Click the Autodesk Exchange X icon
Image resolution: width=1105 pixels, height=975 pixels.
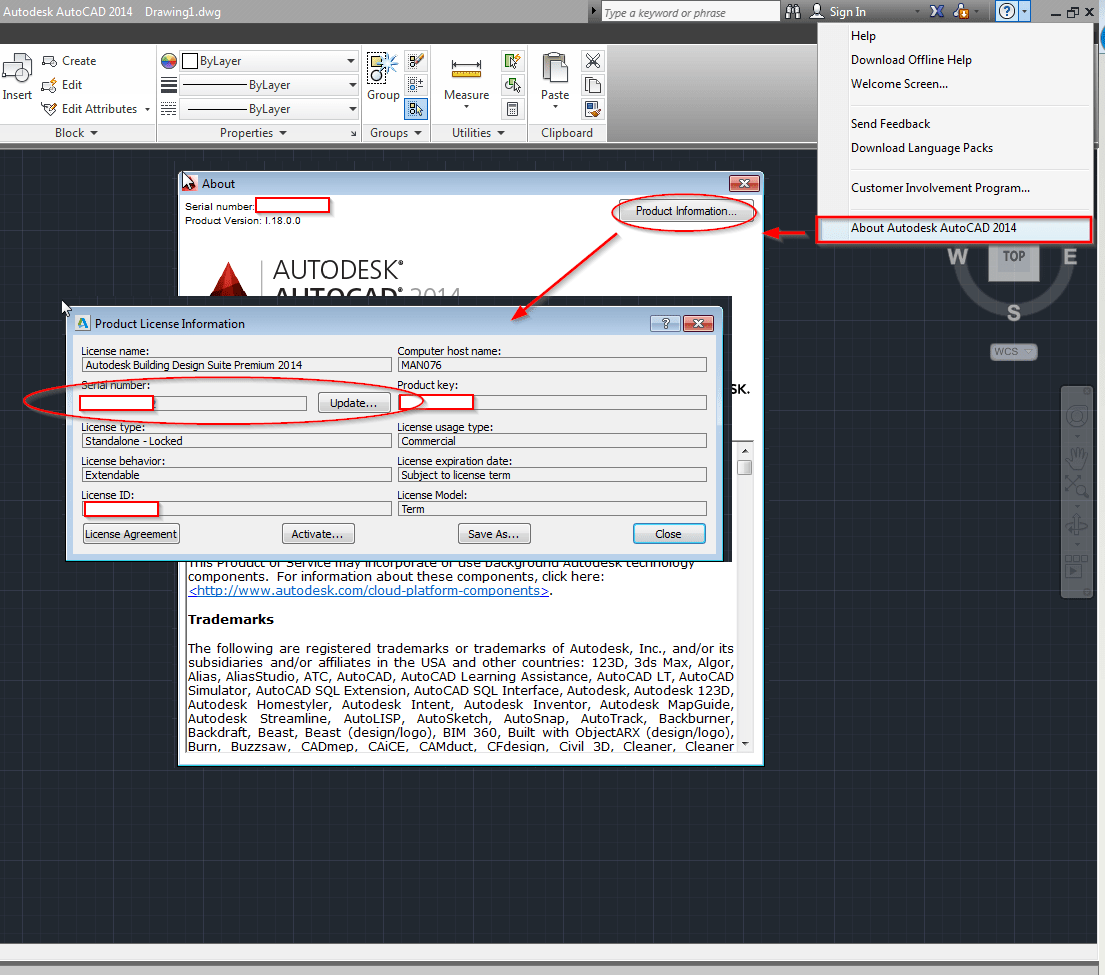[937, 11]
